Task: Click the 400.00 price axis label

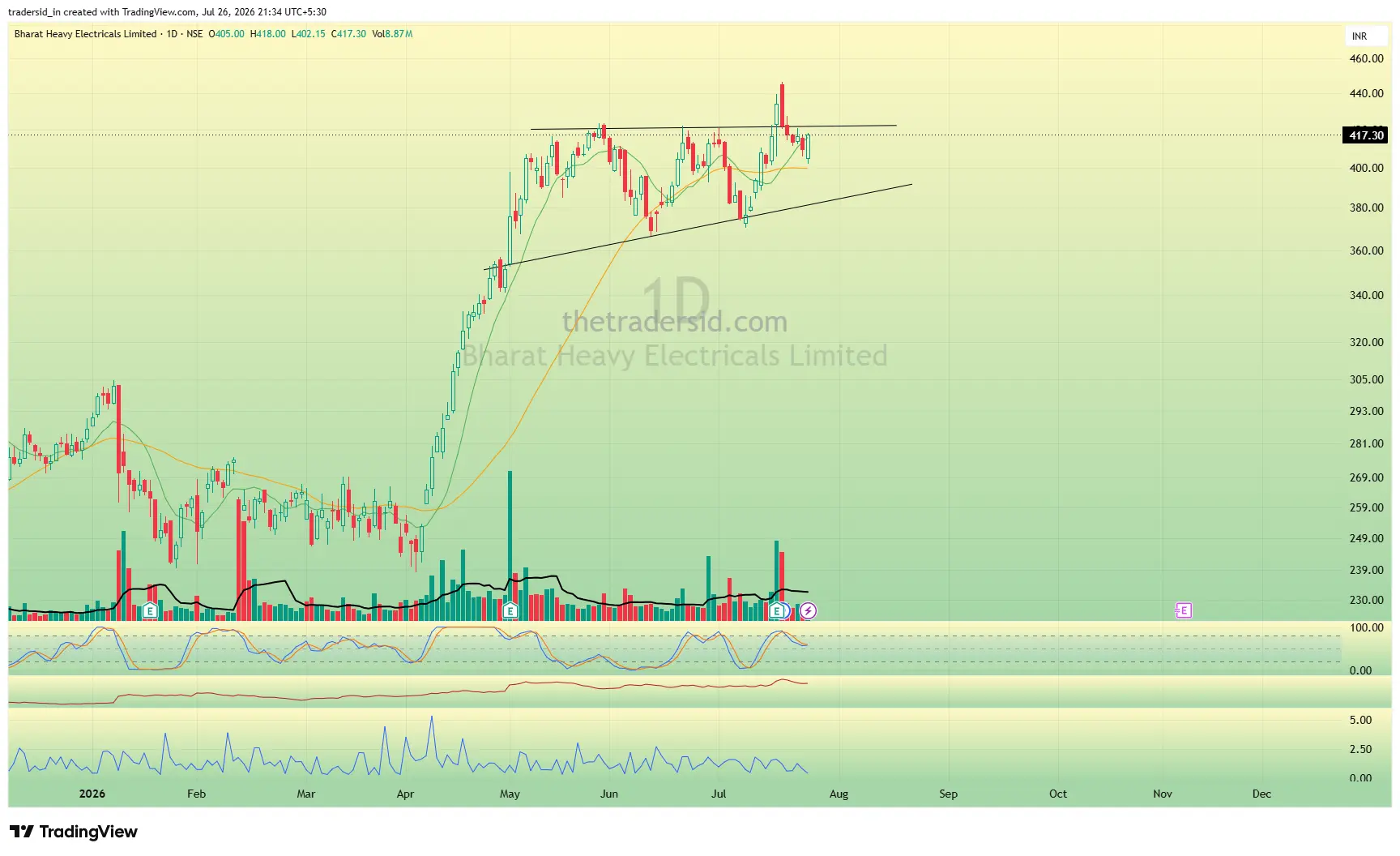Action: 1366,168
